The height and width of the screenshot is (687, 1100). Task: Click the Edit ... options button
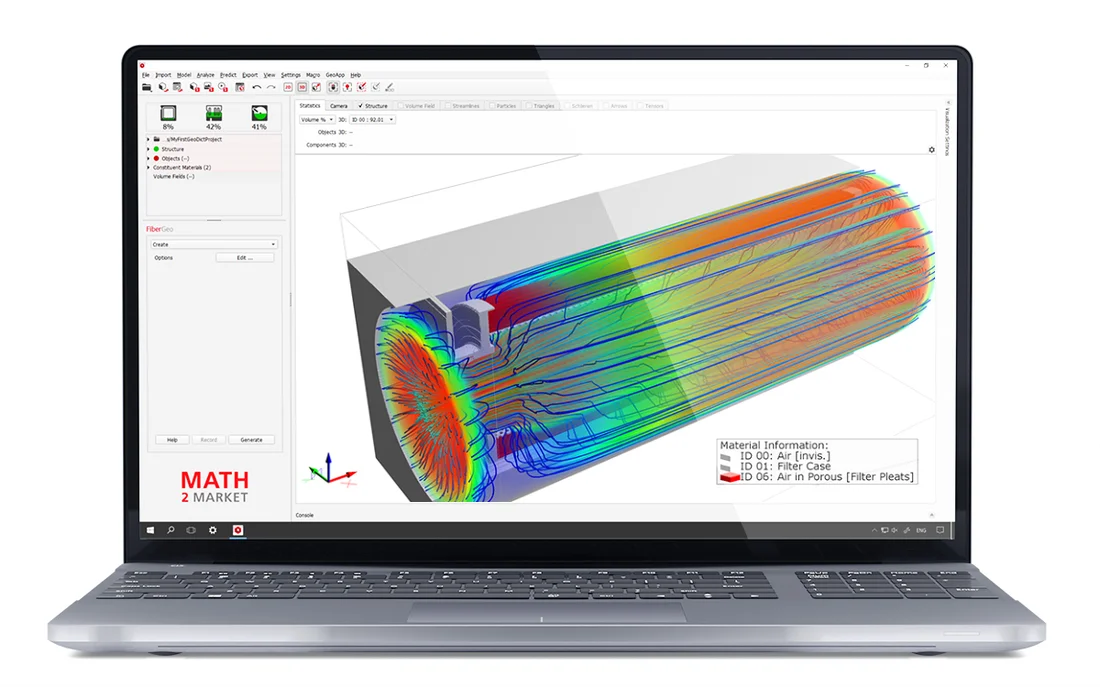click(x=244, y=258)
